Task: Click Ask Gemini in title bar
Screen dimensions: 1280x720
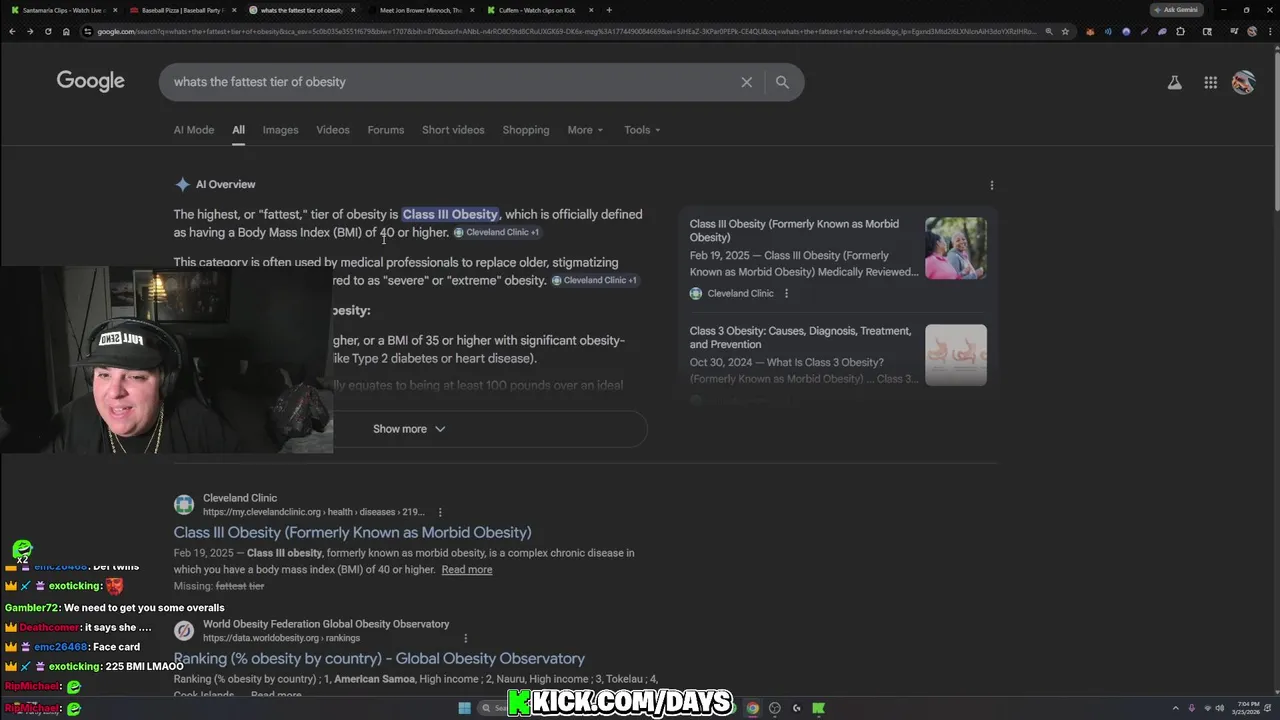Action: pyautogui.click(x=1176, y=10)
